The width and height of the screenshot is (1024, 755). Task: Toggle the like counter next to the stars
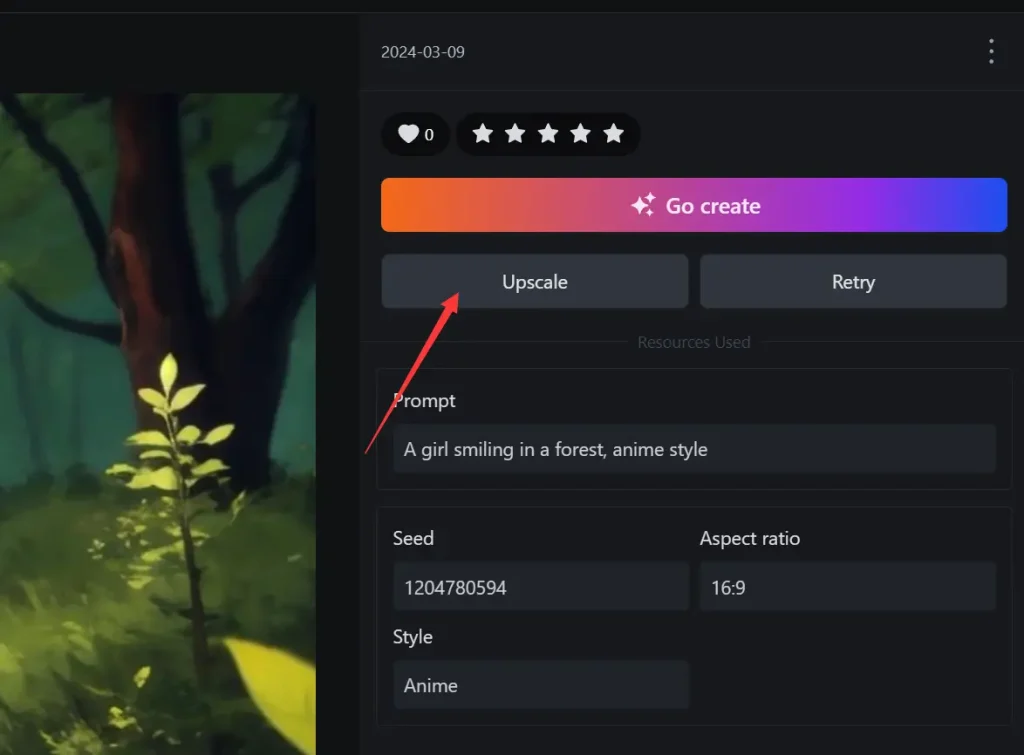[415, 134]
